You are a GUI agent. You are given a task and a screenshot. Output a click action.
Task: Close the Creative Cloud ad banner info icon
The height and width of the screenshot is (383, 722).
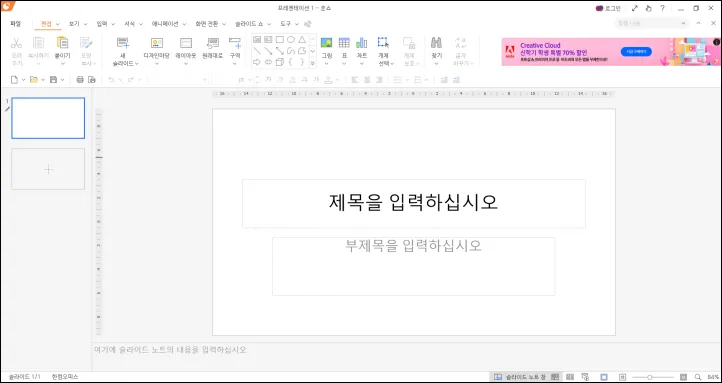pyautogui.click(x=716, y=42)
